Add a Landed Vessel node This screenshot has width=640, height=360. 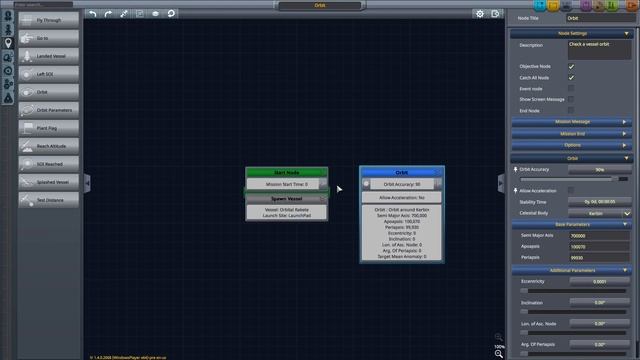click(49, 56)
